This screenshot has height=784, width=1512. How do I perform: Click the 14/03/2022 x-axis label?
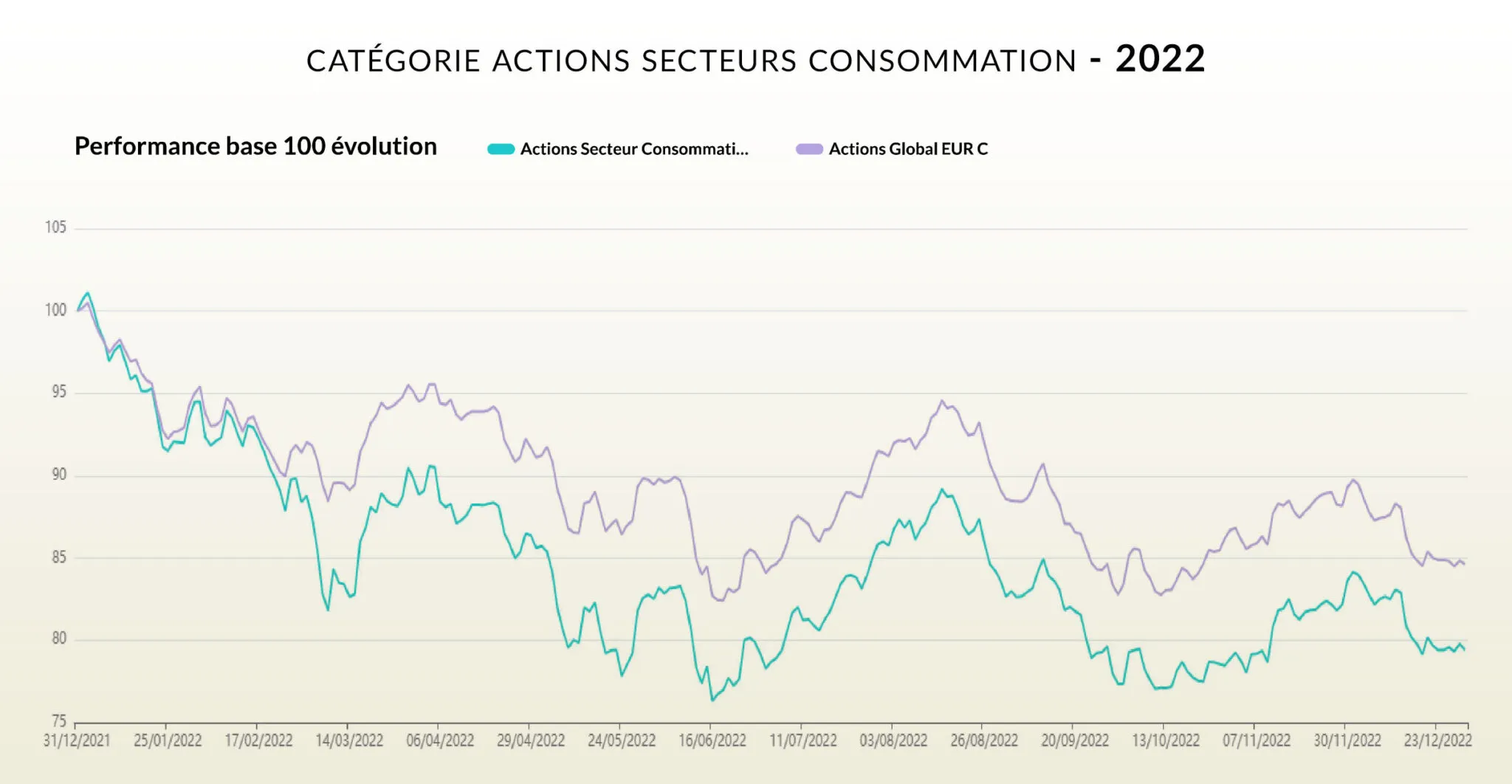click(349, 740)
